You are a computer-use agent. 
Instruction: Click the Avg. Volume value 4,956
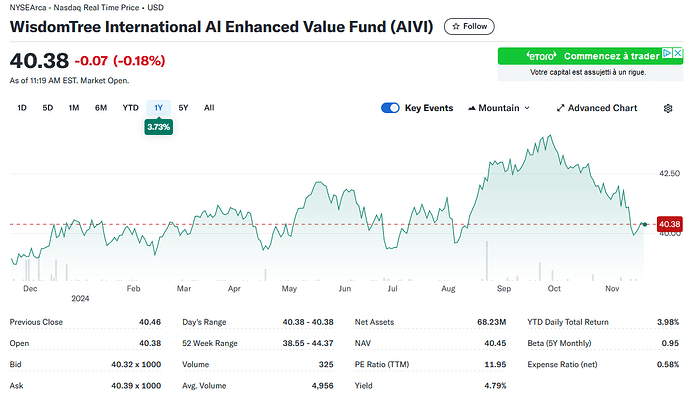tap(323, 386)
